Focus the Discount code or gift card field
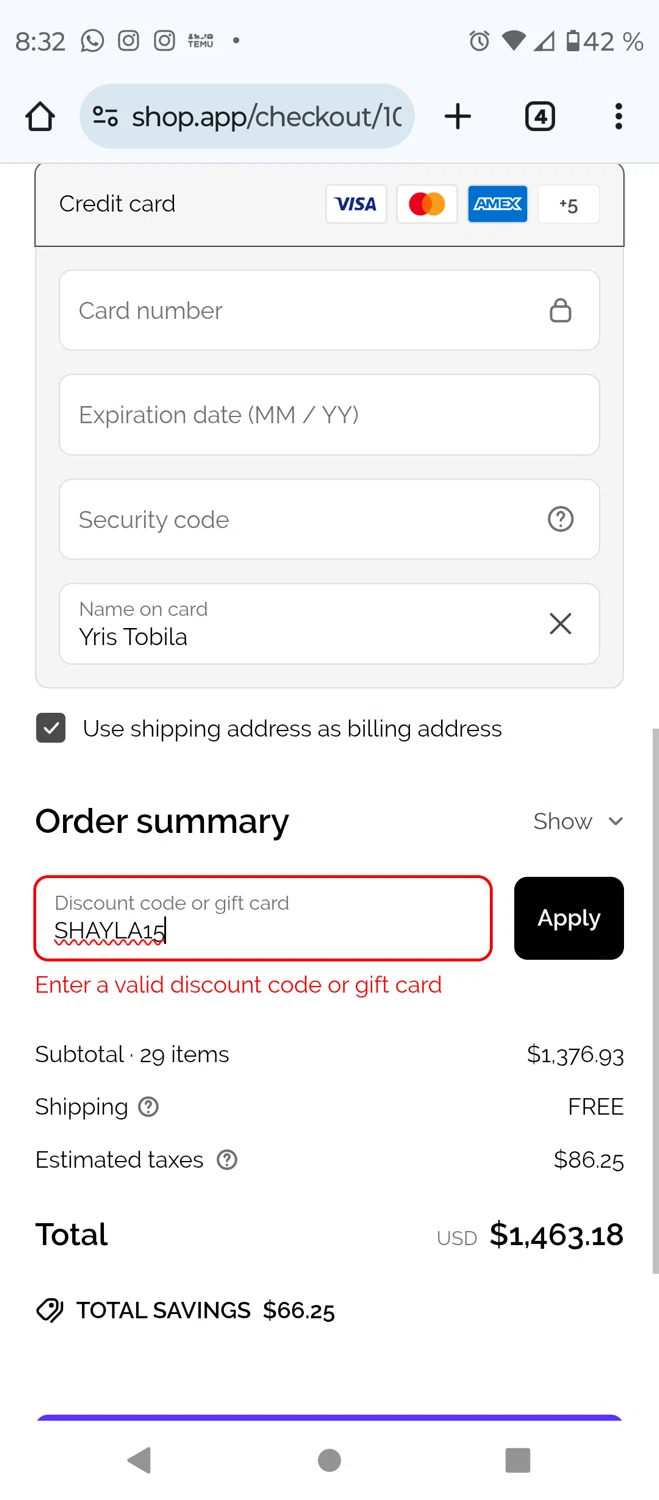This screenshot has width=659, height=1500. [x=263, y=918]
